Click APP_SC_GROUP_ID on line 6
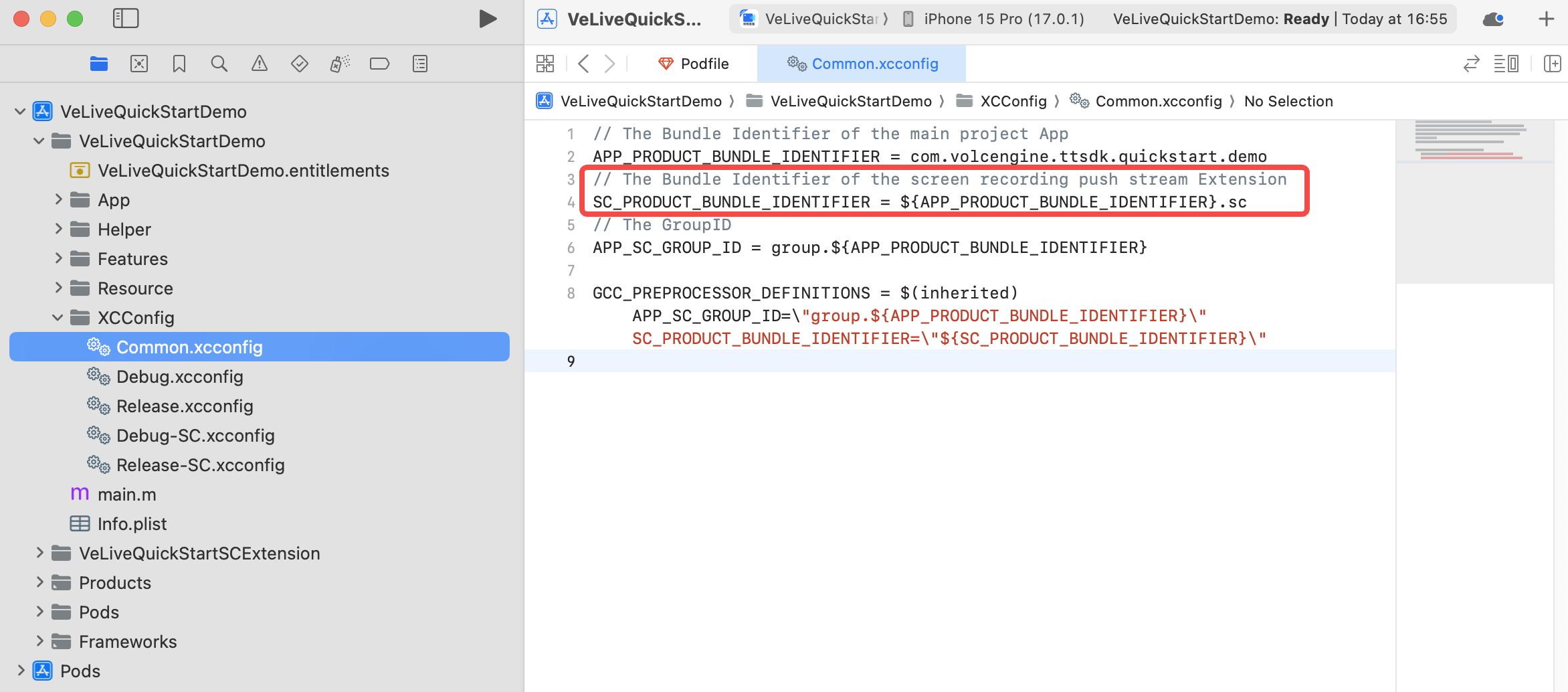The width and height of the screenshot is (1568, 692). tap(667, 248)
